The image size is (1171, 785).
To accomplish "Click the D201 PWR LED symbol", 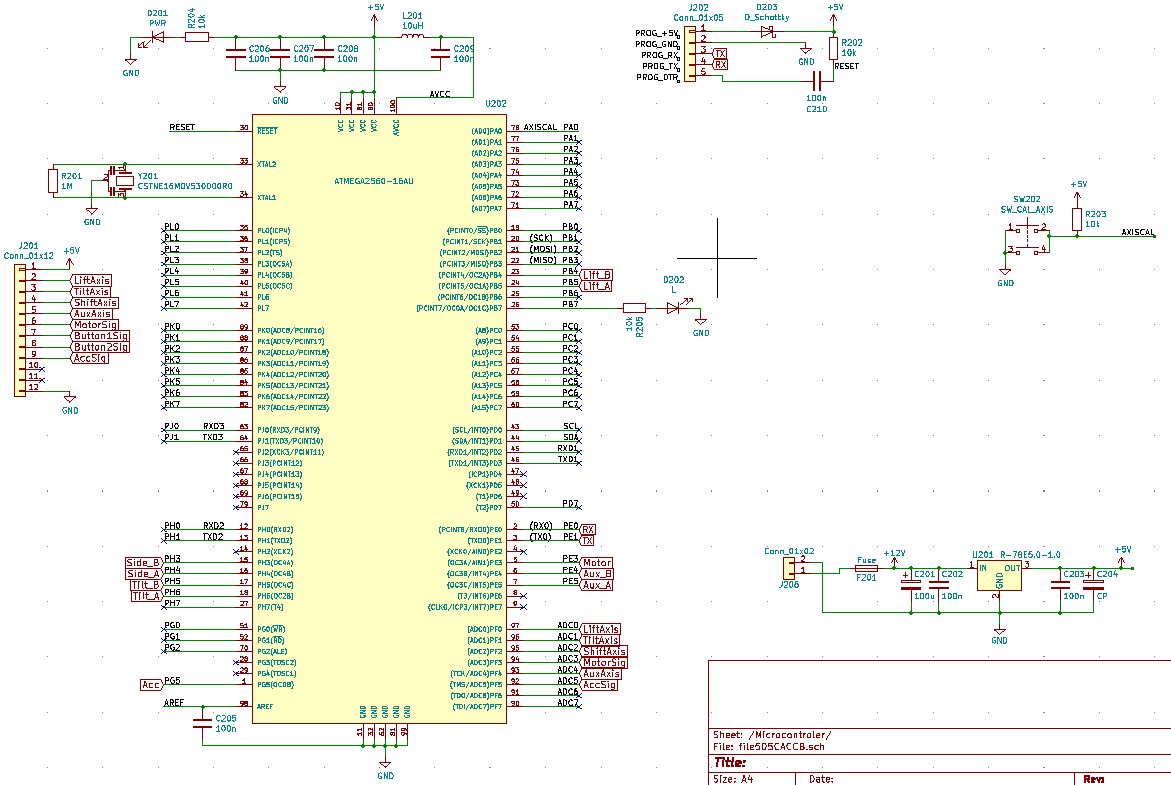I will [157, 40].
